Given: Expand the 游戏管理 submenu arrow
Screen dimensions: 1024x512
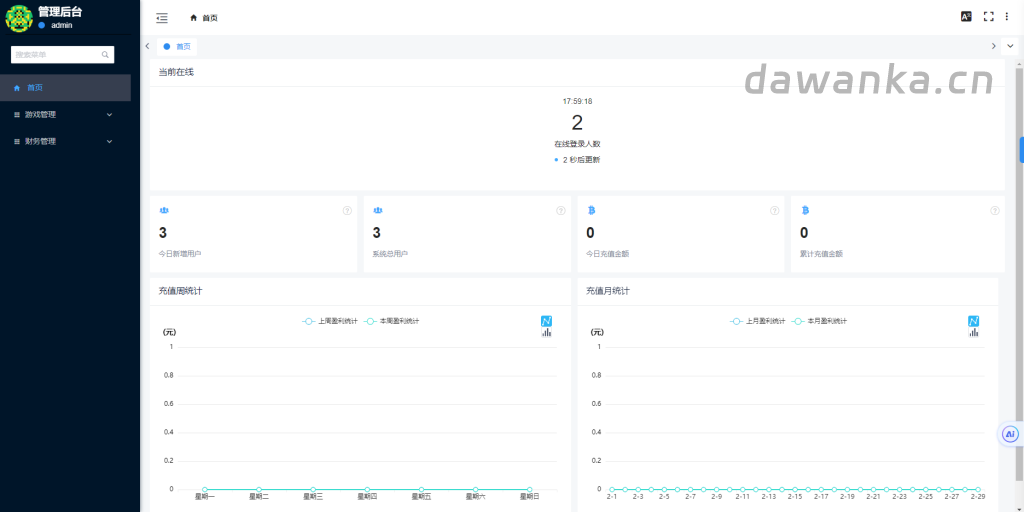Looking at the screenshot, I should coord(109,114).
